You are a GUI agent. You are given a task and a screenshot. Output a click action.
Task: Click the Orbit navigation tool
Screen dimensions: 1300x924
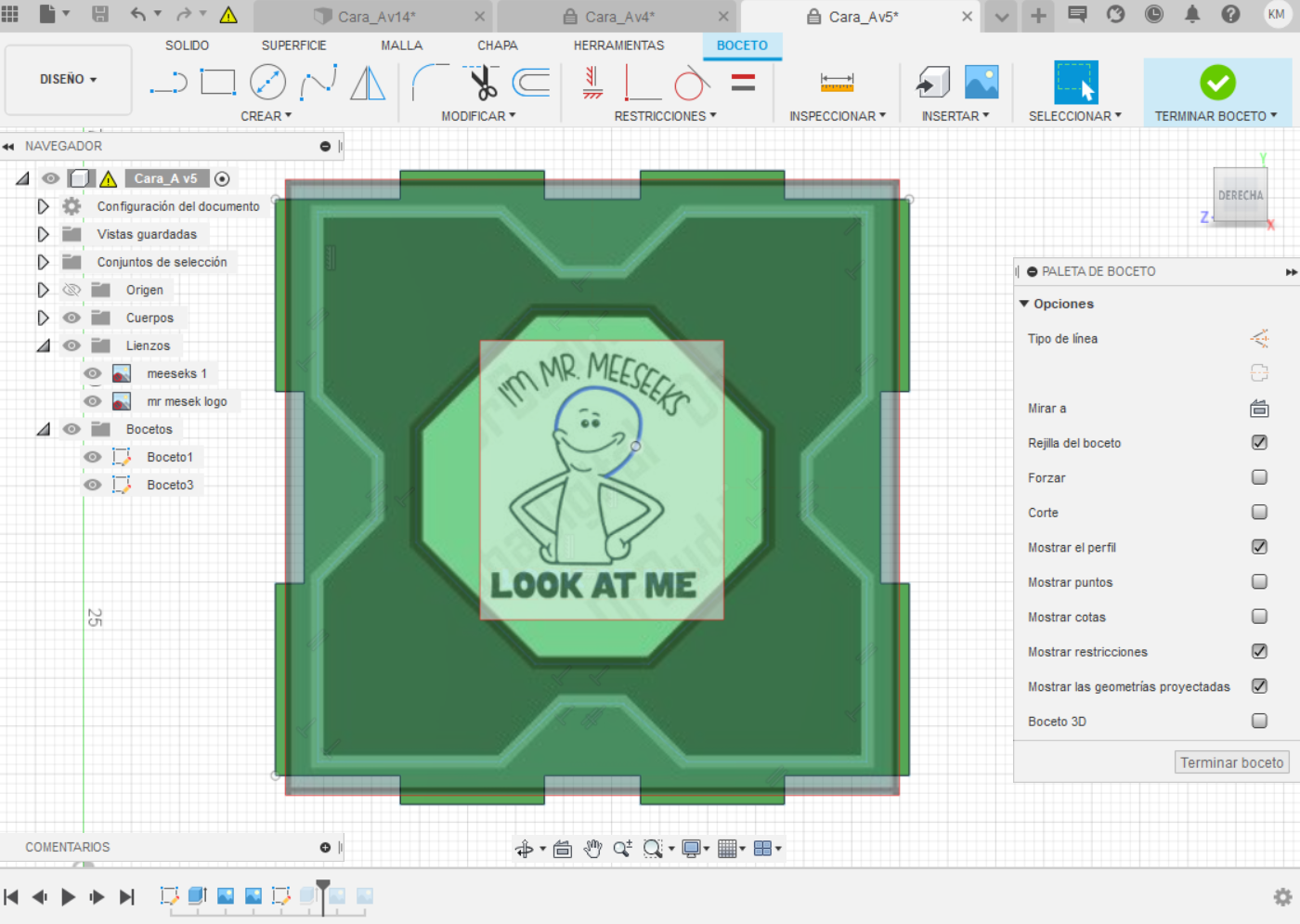click(x=525, y=848)
